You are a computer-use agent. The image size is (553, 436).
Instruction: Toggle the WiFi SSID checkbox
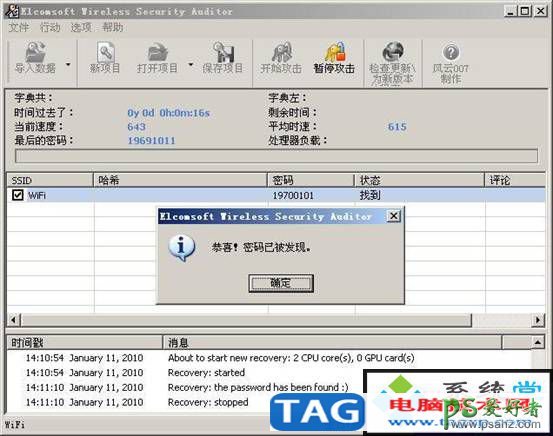17,195
